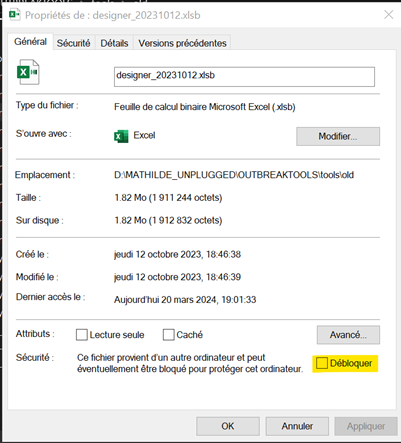Image resolution: width=401 pixels, height=443 pixels.
Task: Enable the "Lecture seule" checkbox
Action: tap(82, 335)
